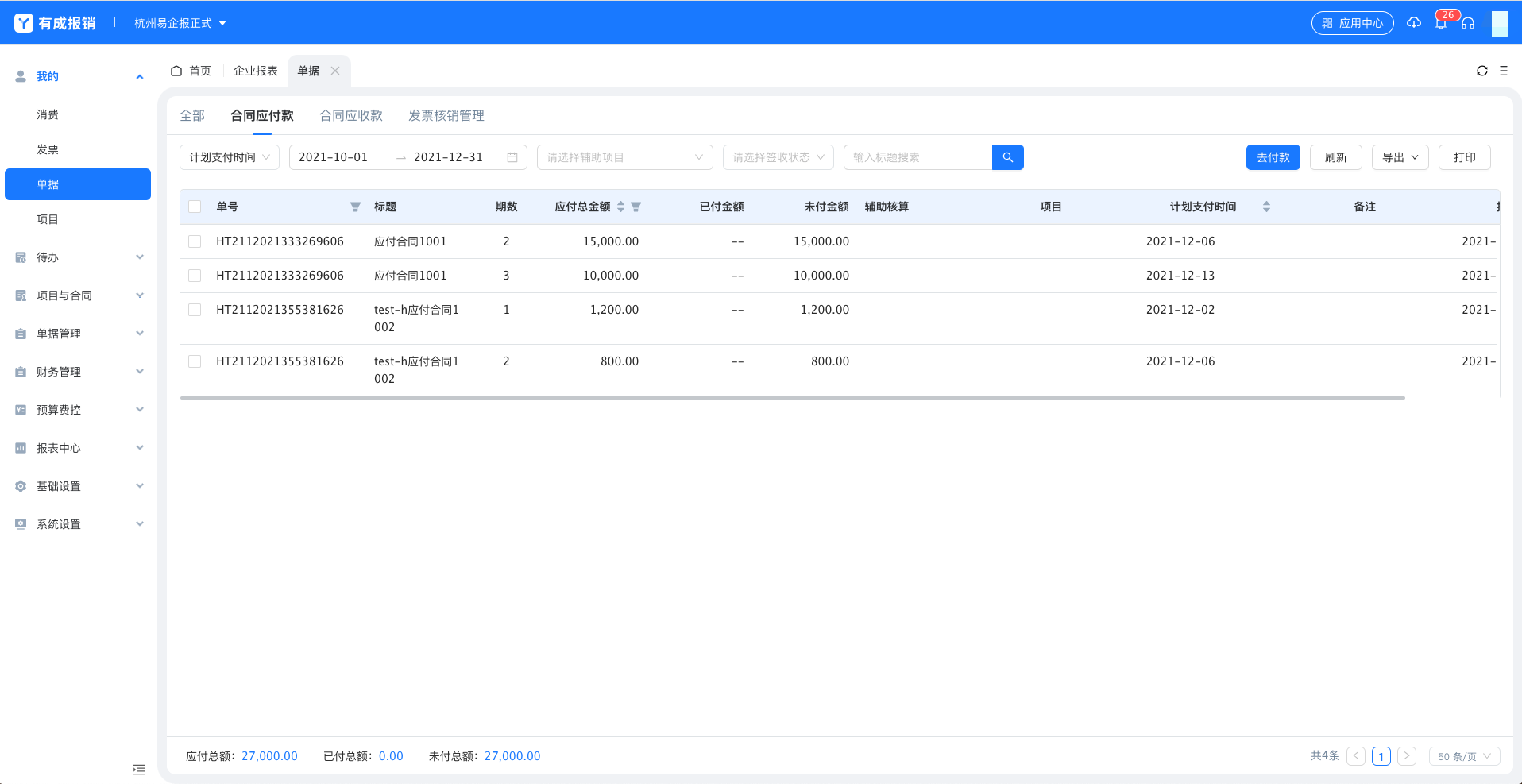Expand 单据管理 section chevron
The height and width of the screenshot is (784, 1522).
(x=140, y=333)
